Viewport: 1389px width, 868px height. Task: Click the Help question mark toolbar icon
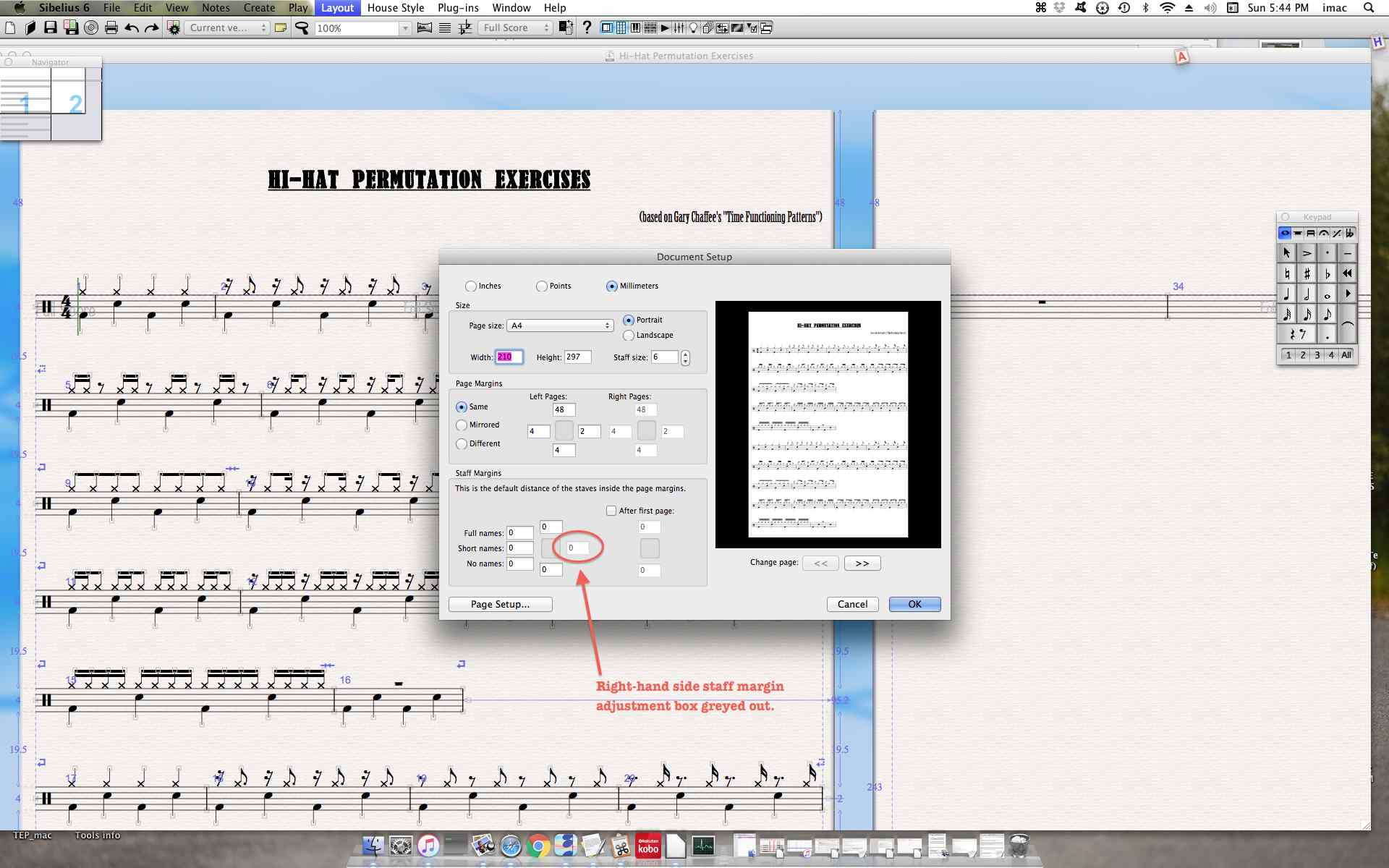(587, 27)
